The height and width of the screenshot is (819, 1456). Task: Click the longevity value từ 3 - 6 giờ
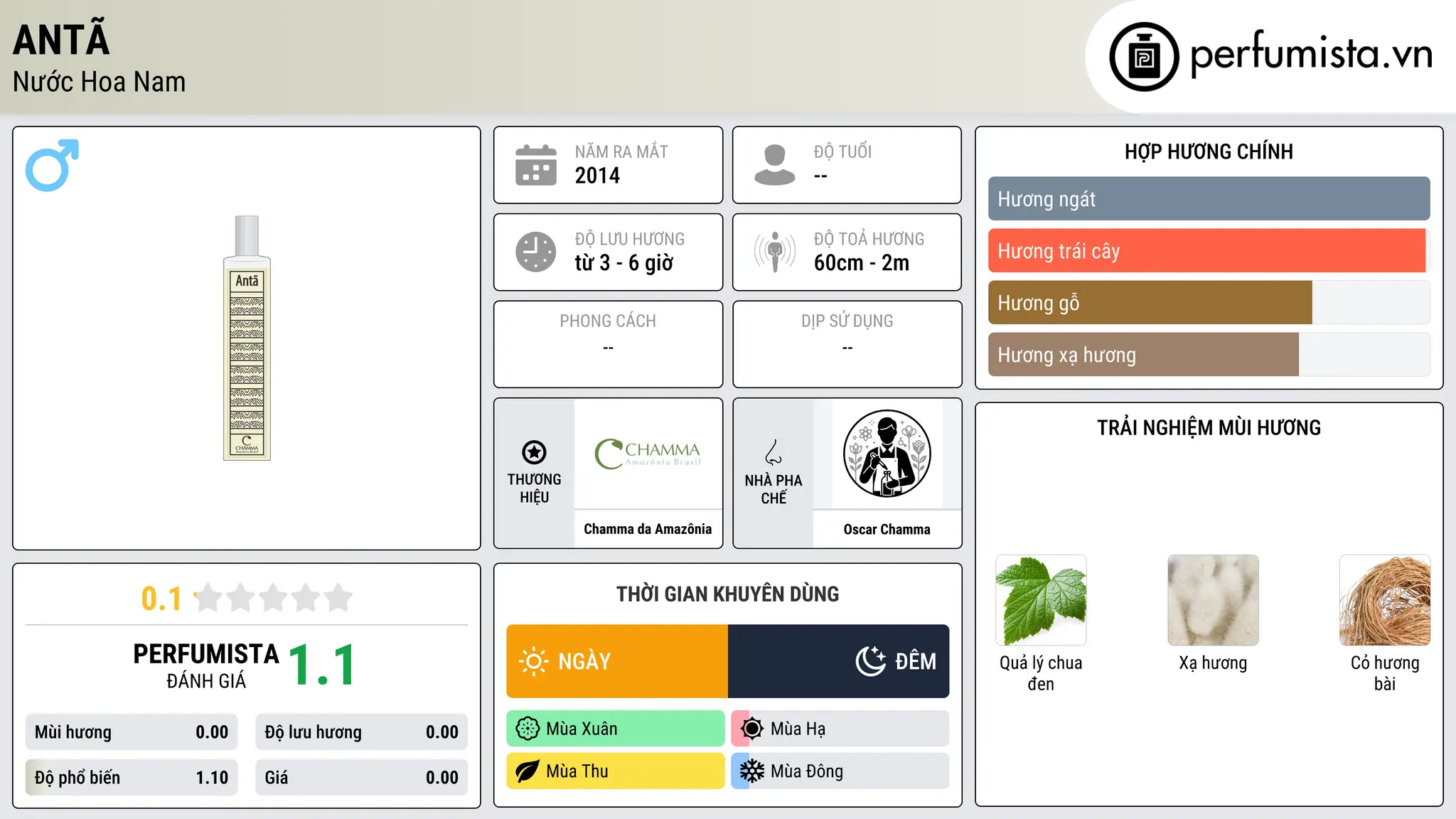tap(623, 263)
